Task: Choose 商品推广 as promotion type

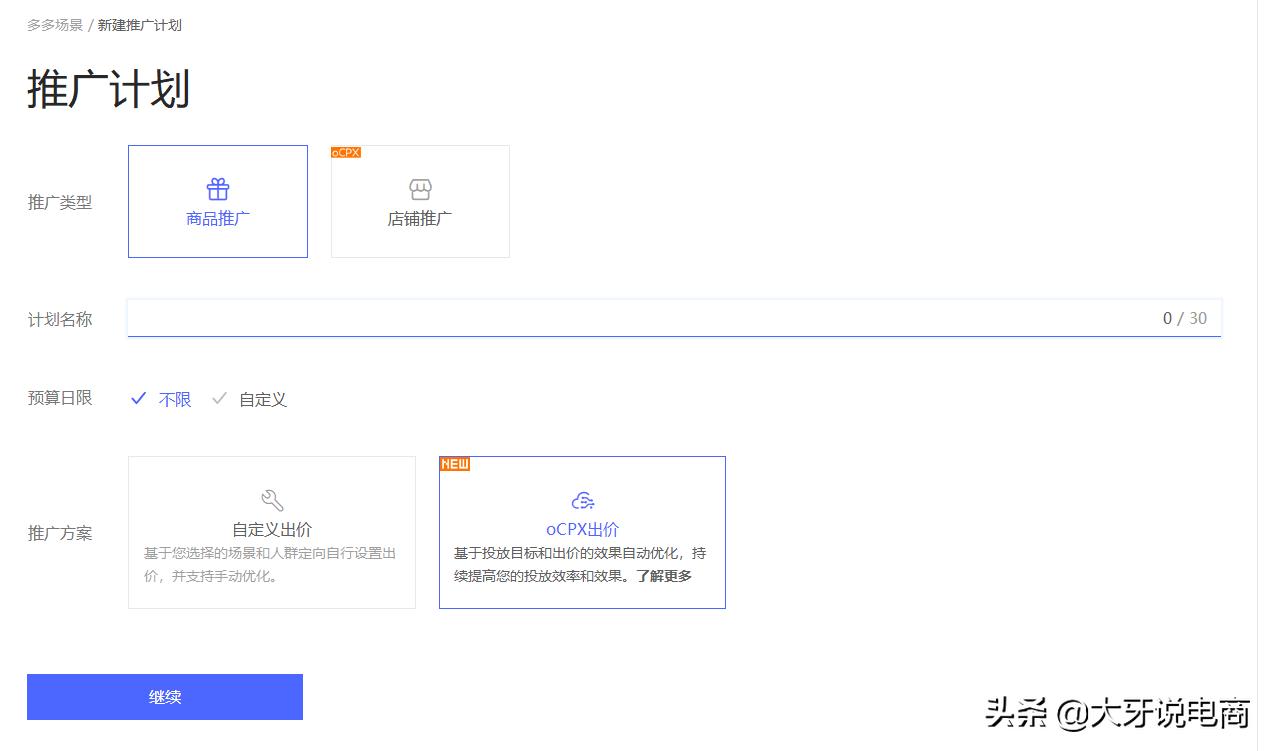Action: [217, 200]
